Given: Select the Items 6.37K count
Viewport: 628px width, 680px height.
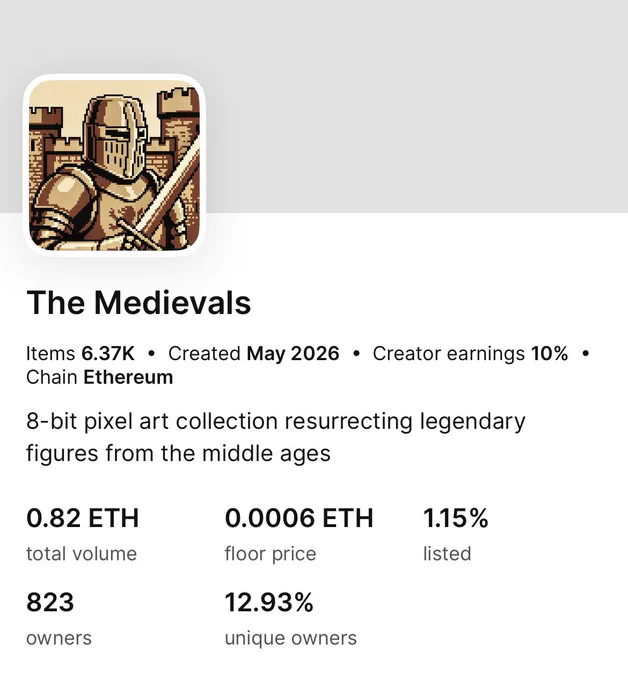Looking at the screenshot, I should pos(80,353).
